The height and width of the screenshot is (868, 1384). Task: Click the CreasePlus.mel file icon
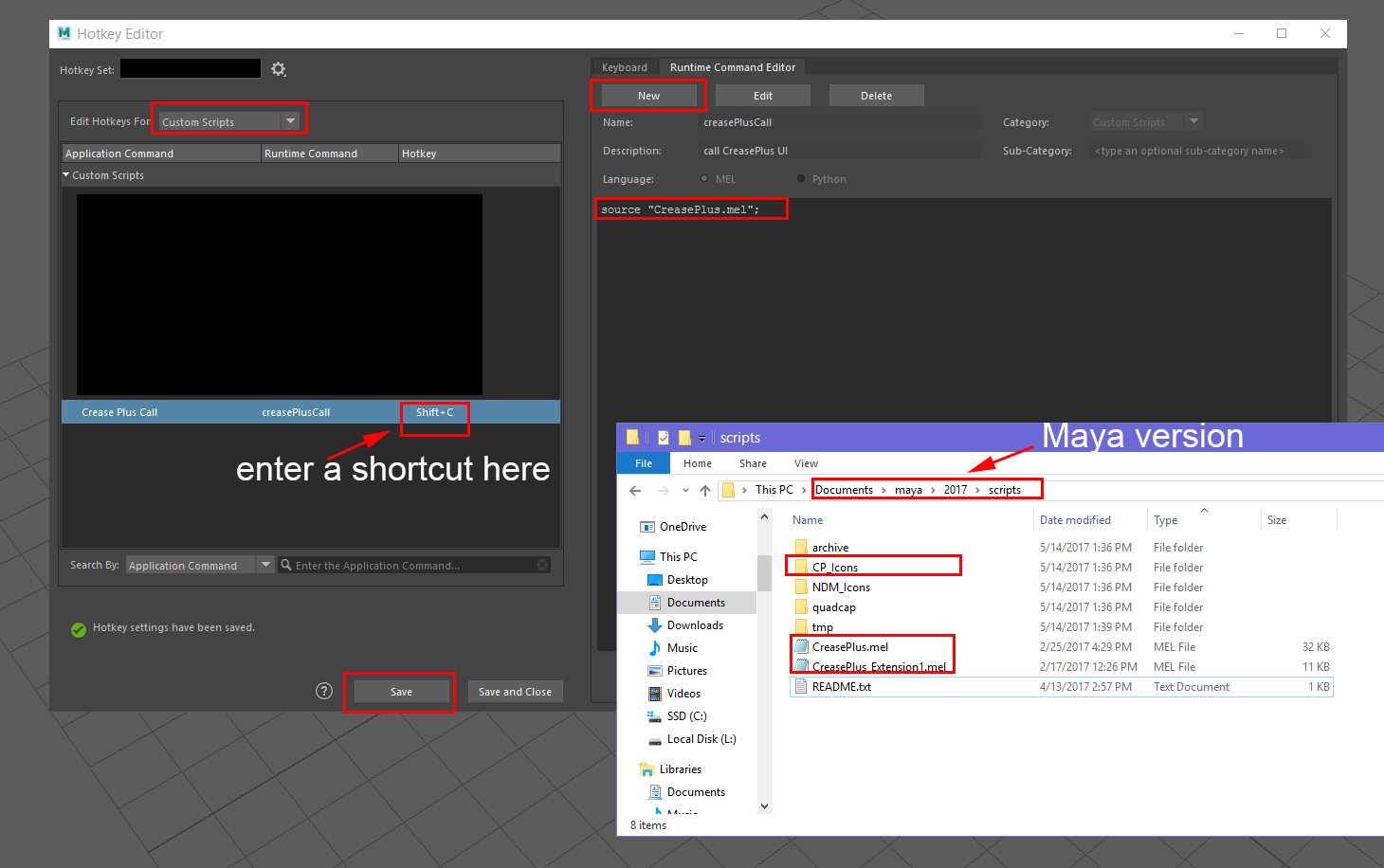point(801,647)
